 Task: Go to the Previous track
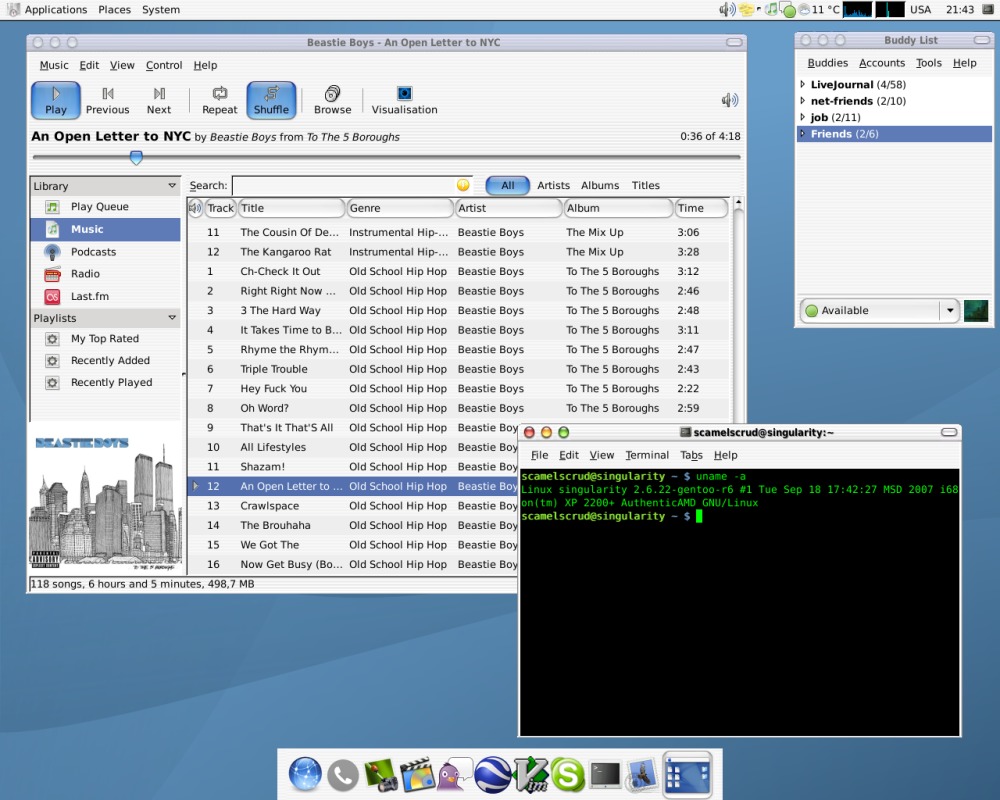click(x=107, y=100)
